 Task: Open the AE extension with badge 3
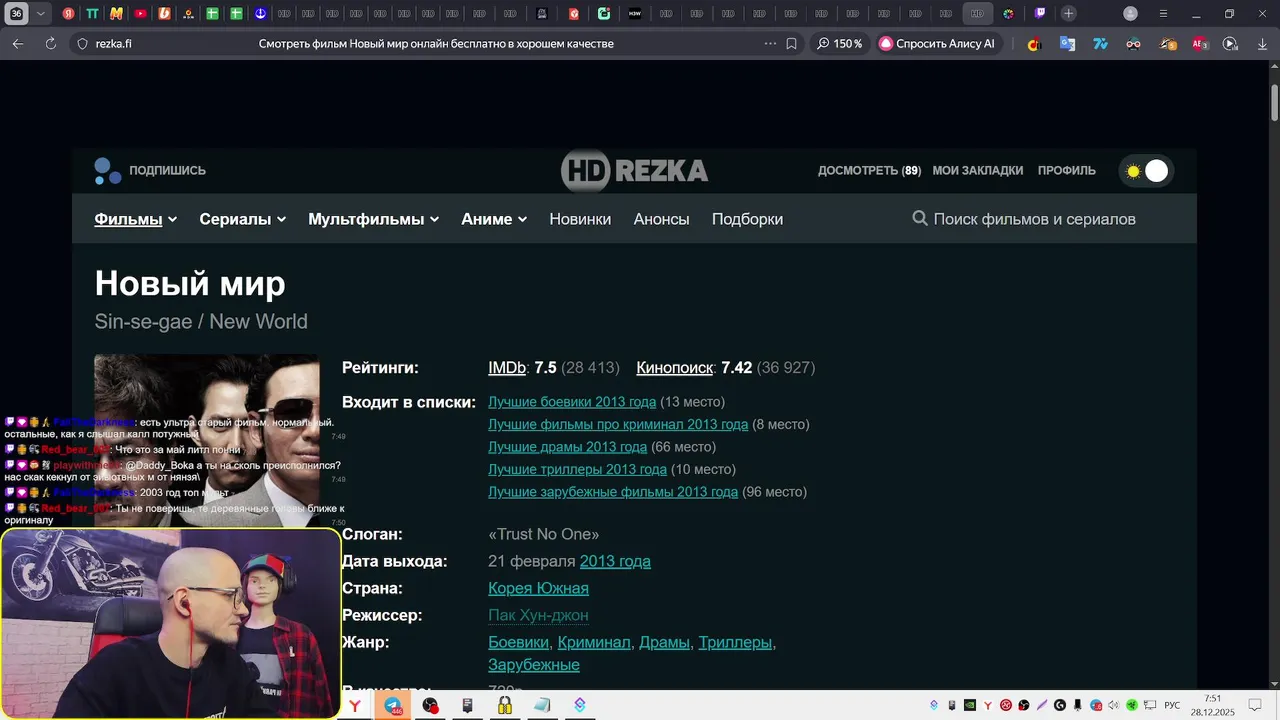point(1200,44)
